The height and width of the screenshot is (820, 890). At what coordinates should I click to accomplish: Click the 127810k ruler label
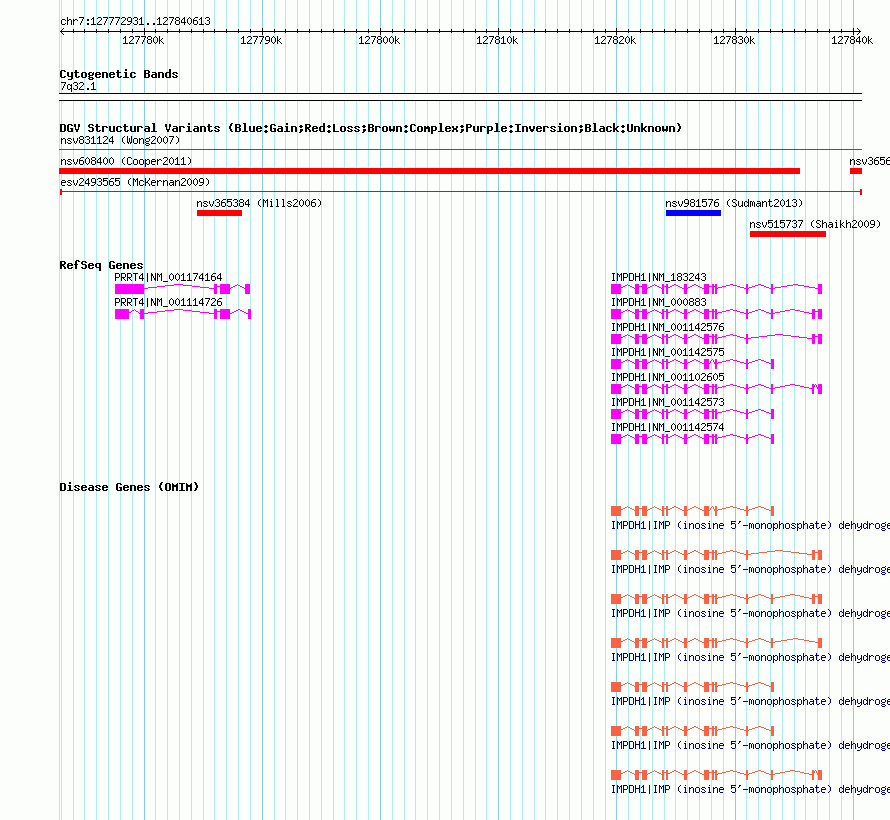tap(497, 40)
